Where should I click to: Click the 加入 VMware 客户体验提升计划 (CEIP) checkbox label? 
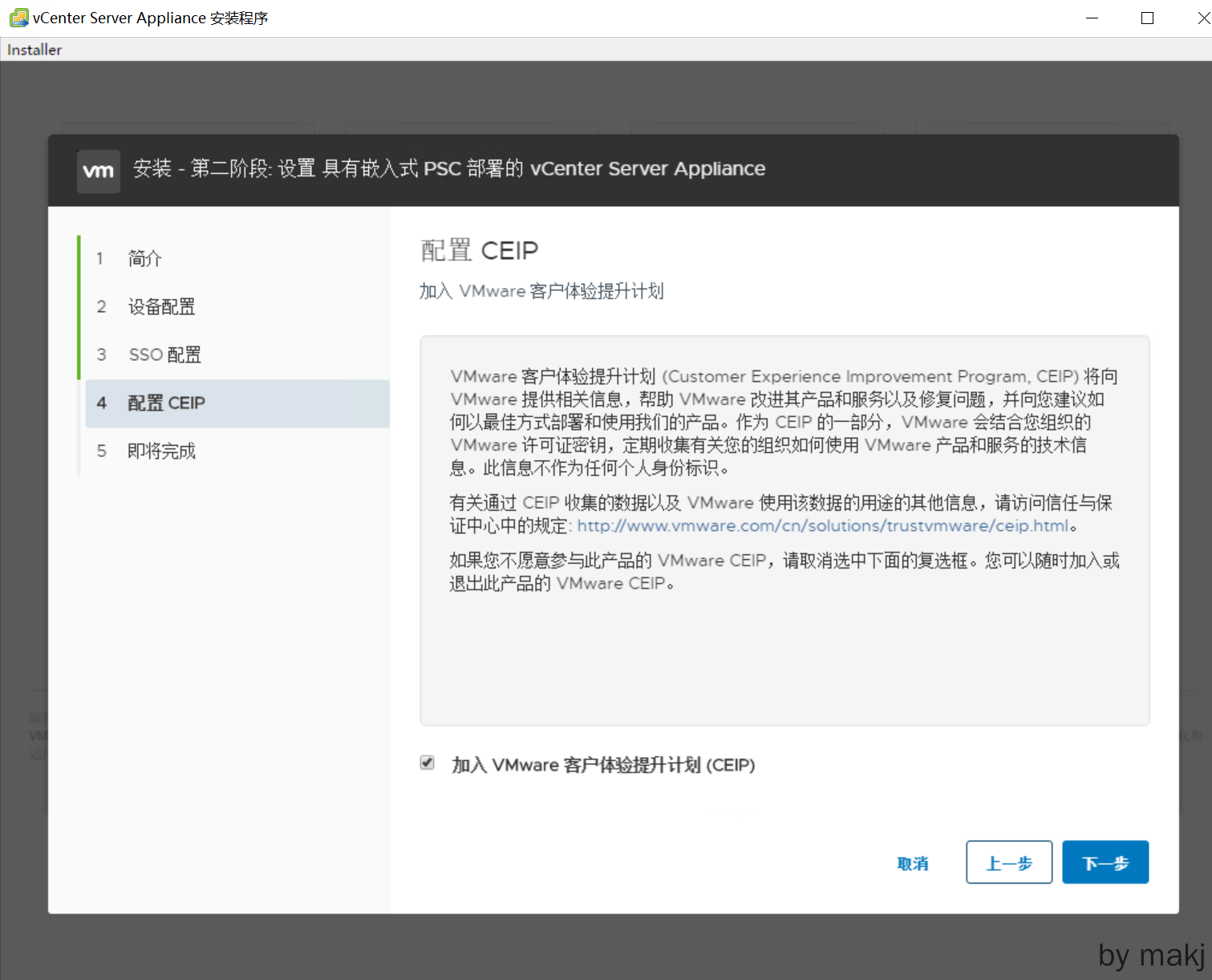[x=603, y=765]
